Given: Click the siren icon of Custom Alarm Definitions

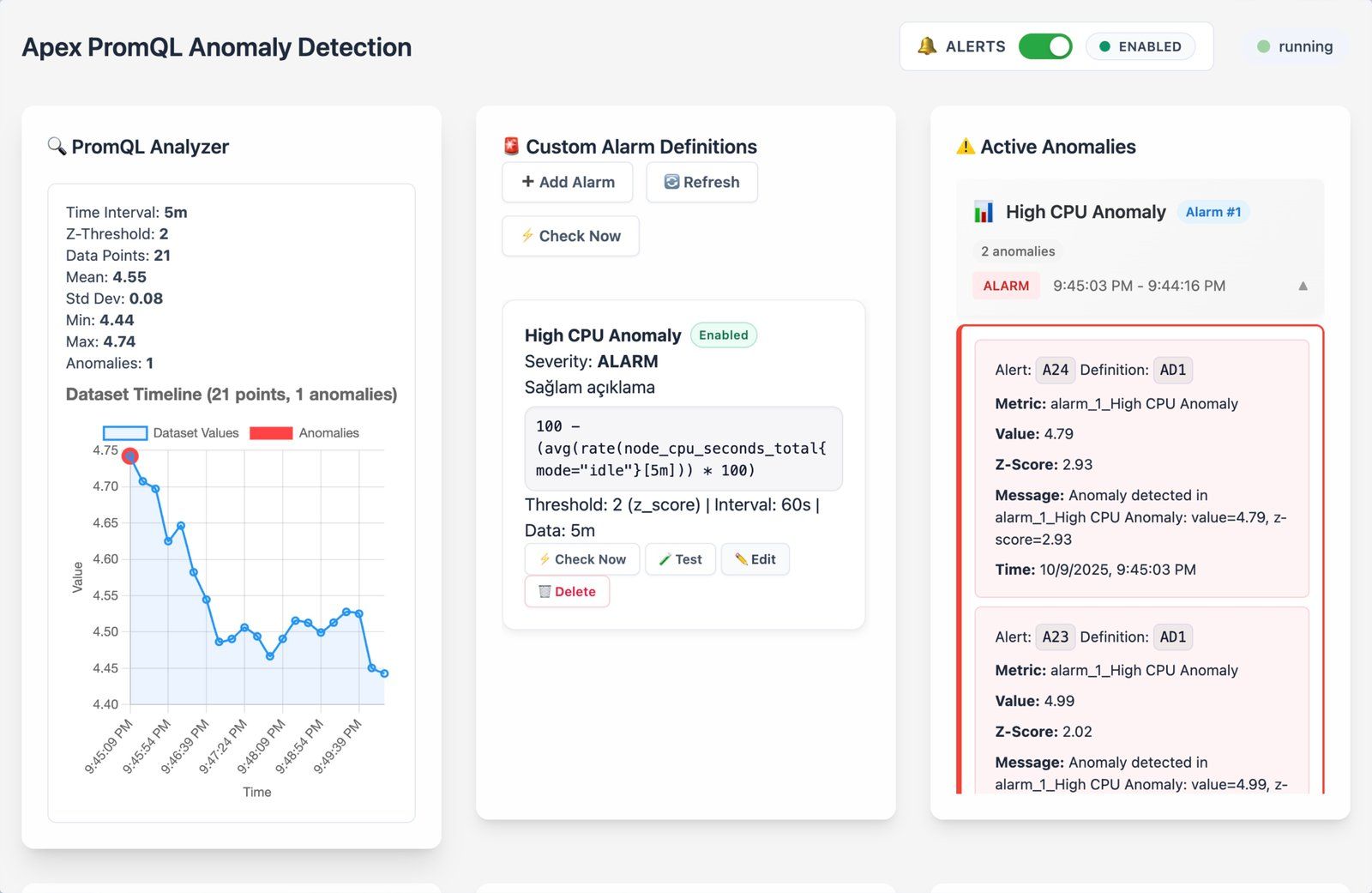Looking at the screenshot, I should click(511, 146).
